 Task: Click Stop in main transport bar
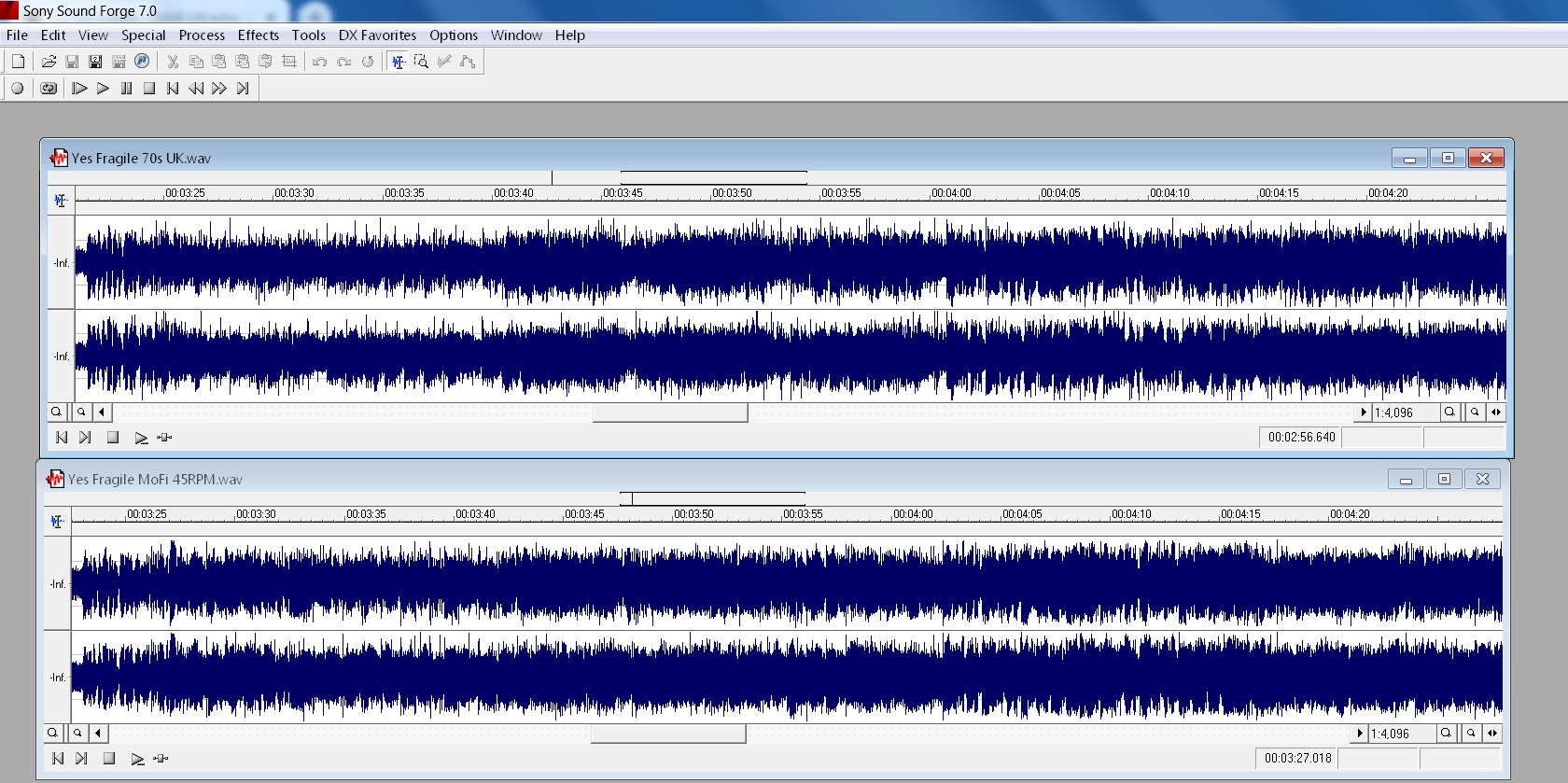coord(149,89)
